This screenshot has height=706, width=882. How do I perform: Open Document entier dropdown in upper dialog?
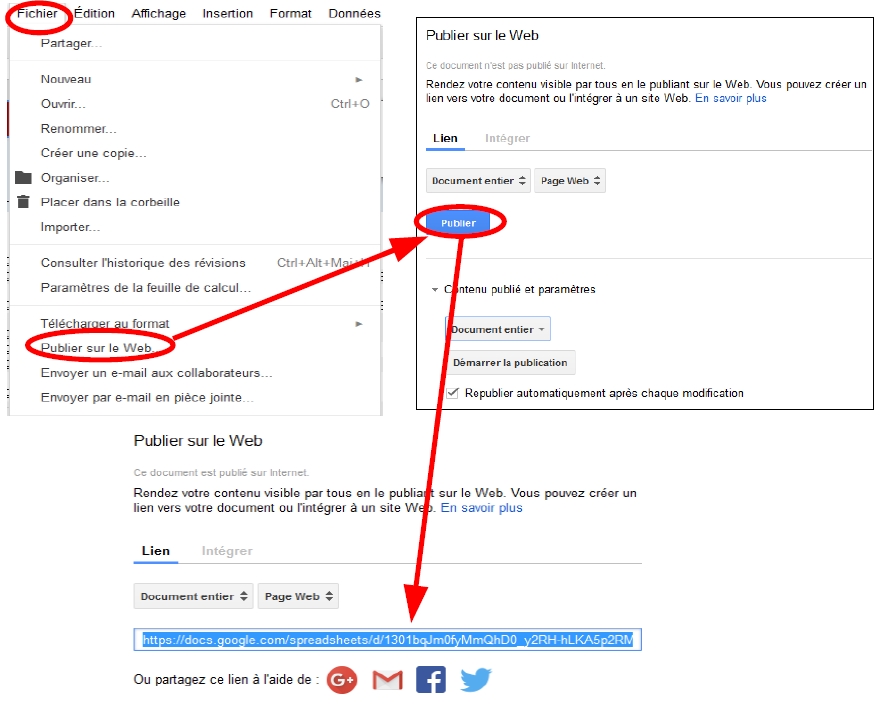478,181
